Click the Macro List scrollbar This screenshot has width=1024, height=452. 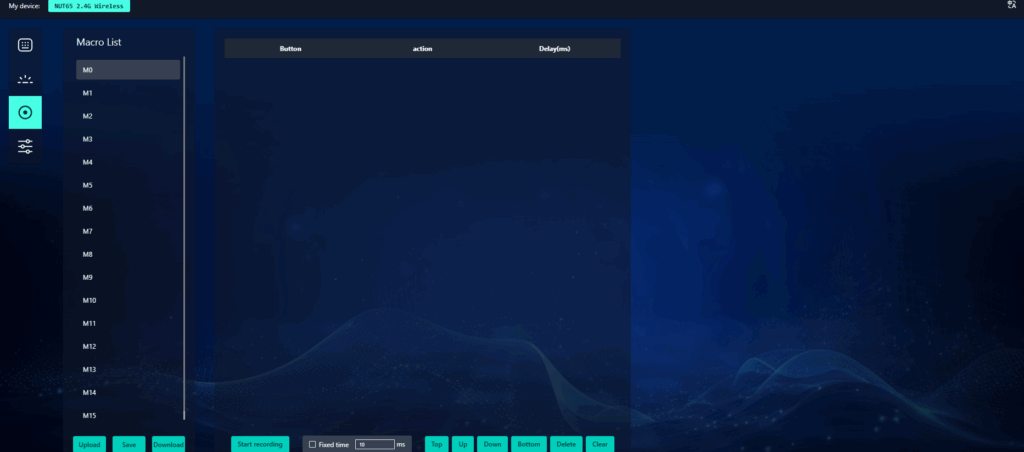[x=184, y=238]
